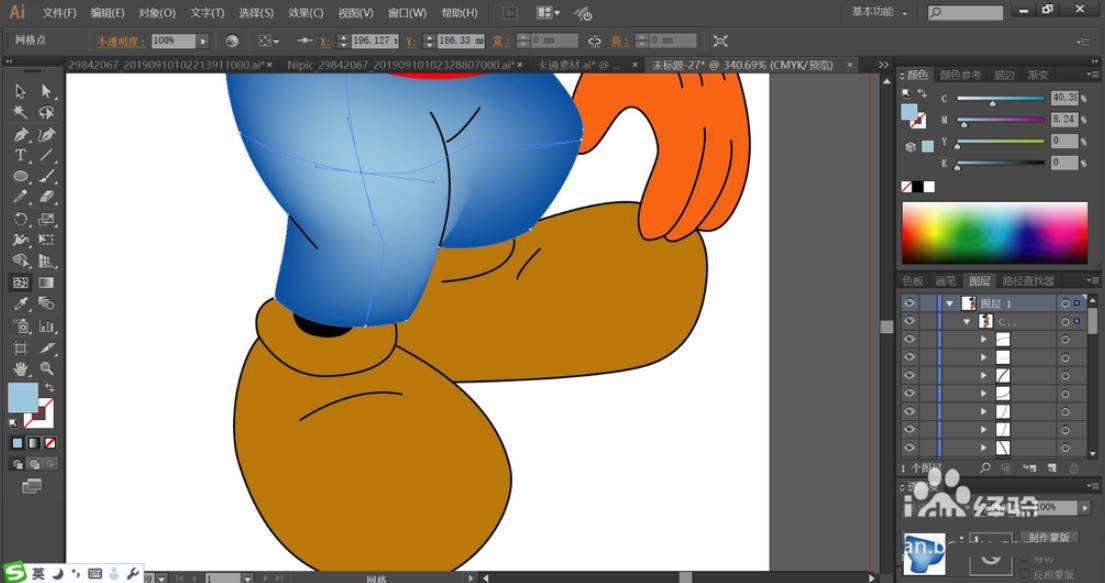Screen dimensions: 1105x583
Task: Choose the Eraser tool
Action: pos(47,198)
